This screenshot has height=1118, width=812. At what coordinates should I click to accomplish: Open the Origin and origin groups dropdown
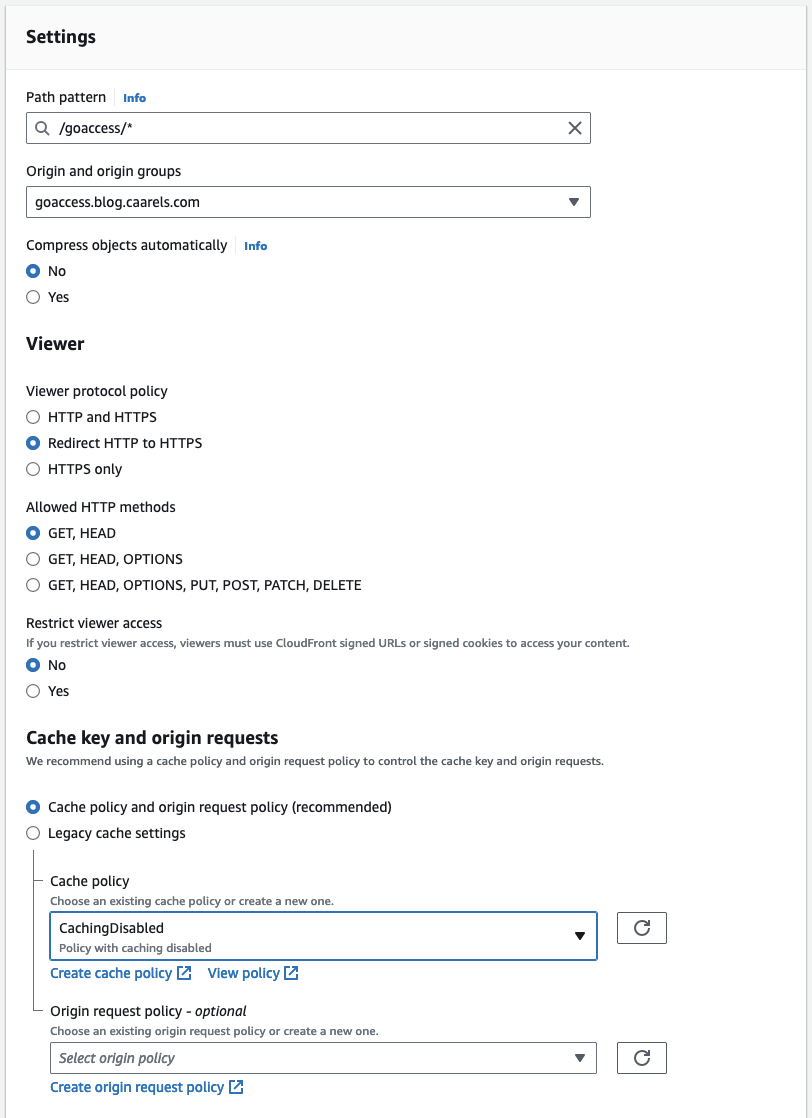point(308,202)
